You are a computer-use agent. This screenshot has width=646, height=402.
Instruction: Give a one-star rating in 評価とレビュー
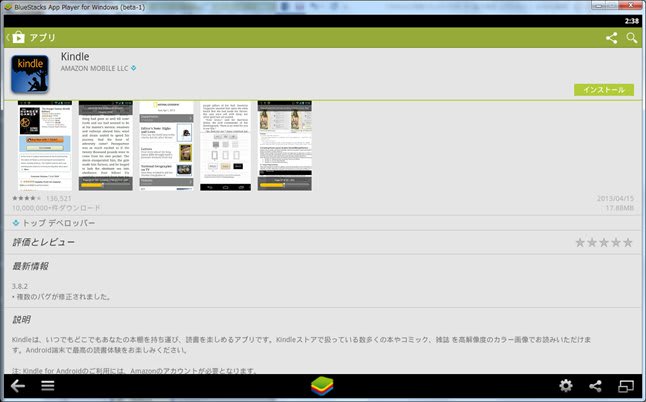(580, 243)
